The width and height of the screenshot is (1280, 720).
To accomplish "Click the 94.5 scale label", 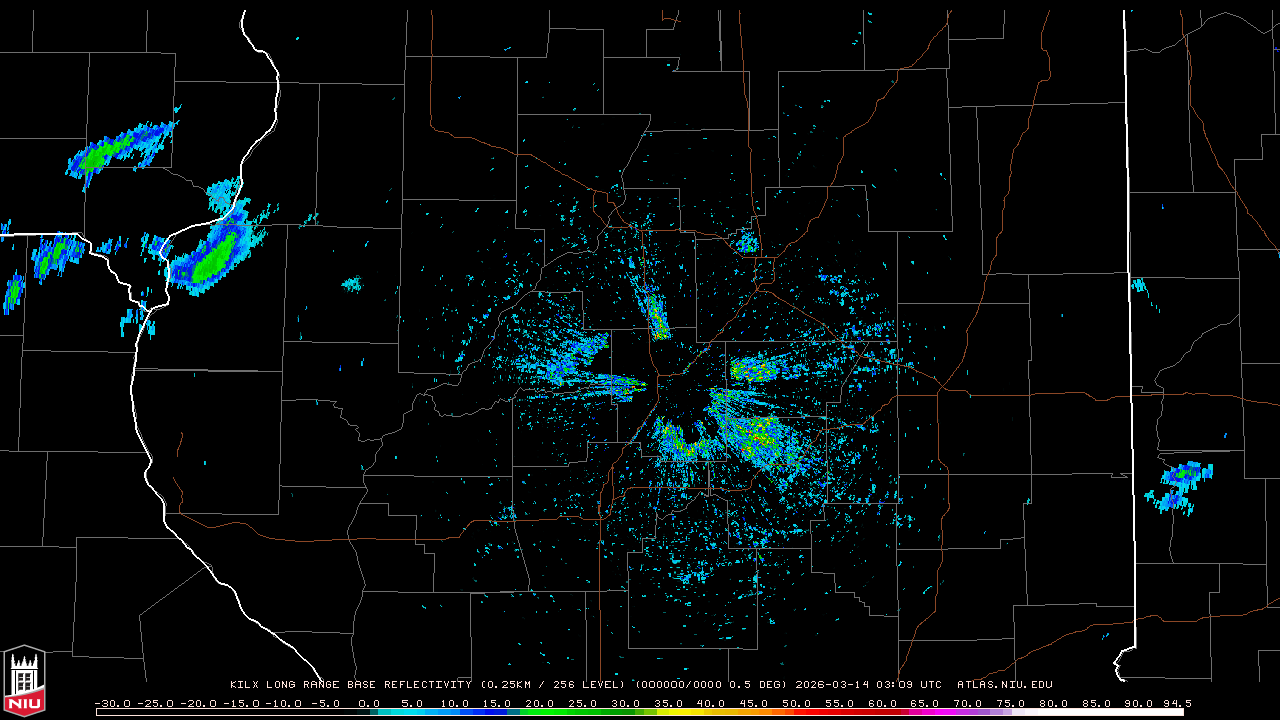I will click(1177, 703).
